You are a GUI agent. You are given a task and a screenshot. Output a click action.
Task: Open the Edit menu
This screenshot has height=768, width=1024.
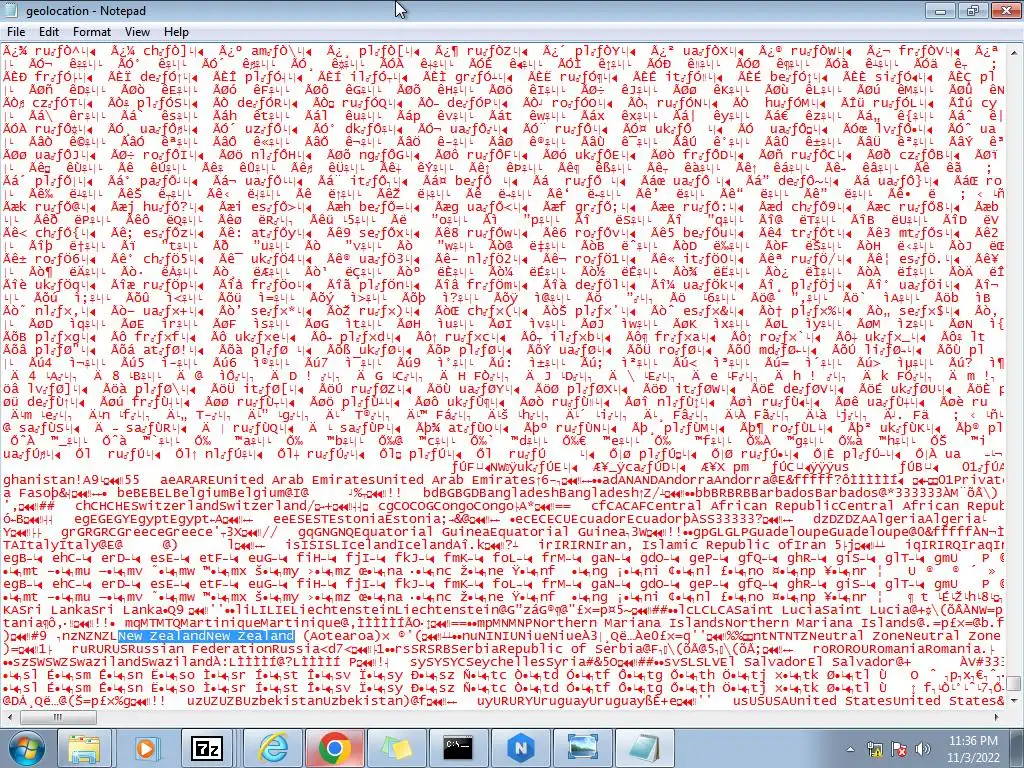(48, 31)
